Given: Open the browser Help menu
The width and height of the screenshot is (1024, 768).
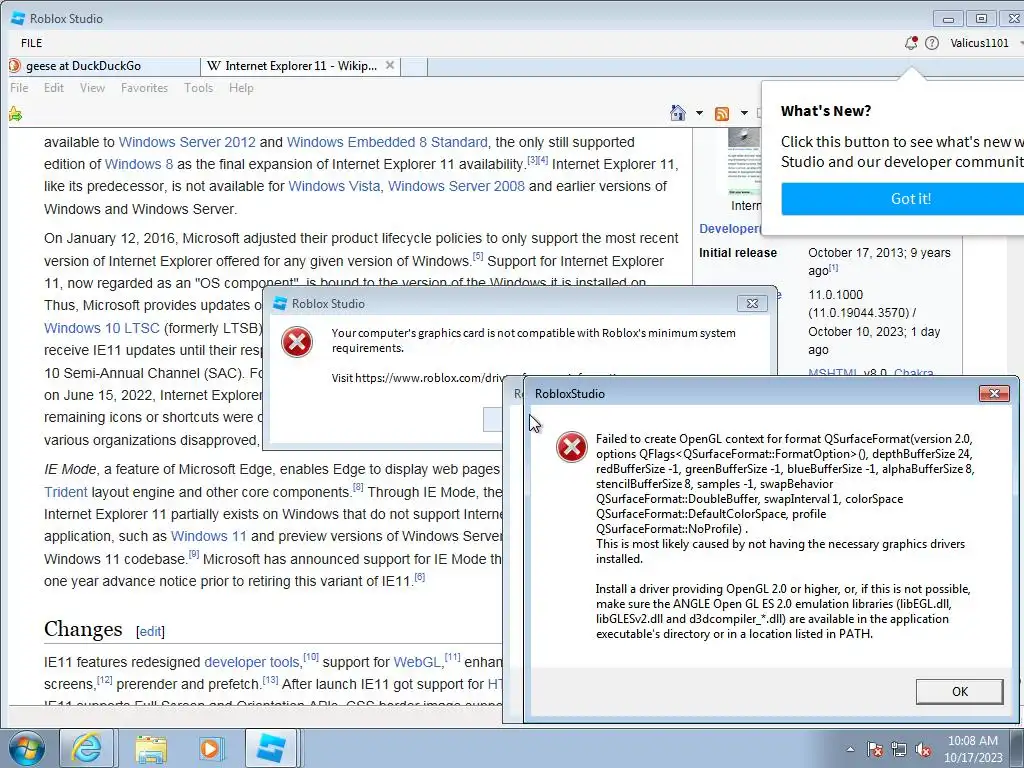Looking at the screenshot, I should click(x=241, y=88).
